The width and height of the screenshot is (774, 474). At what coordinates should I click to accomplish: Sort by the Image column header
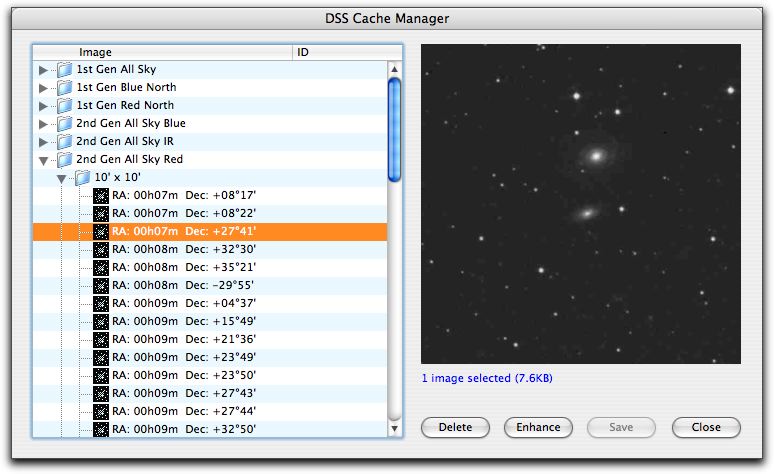[x=160, y=52]
